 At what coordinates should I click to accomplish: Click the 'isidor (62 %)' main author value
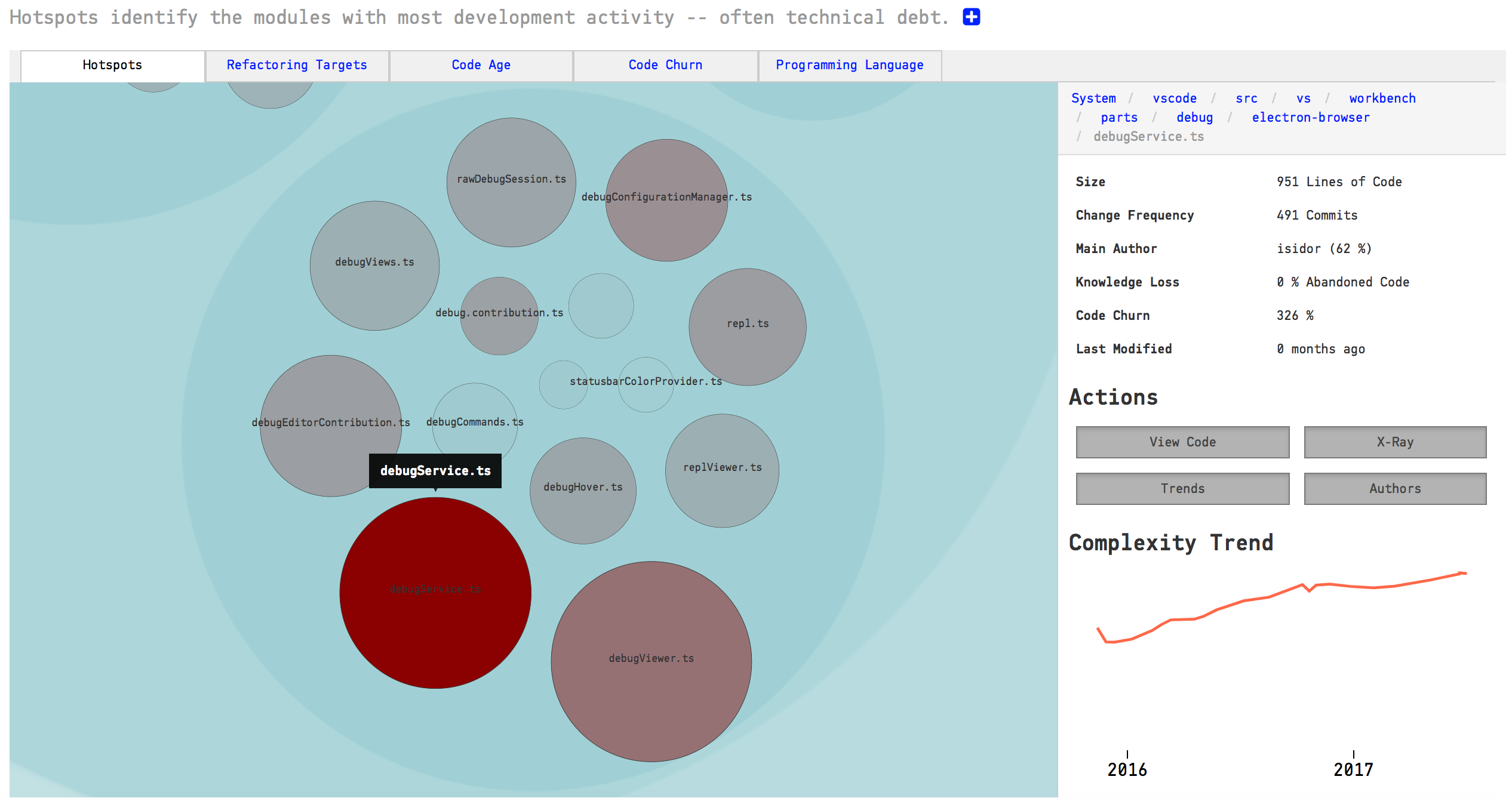(1324, 249)
